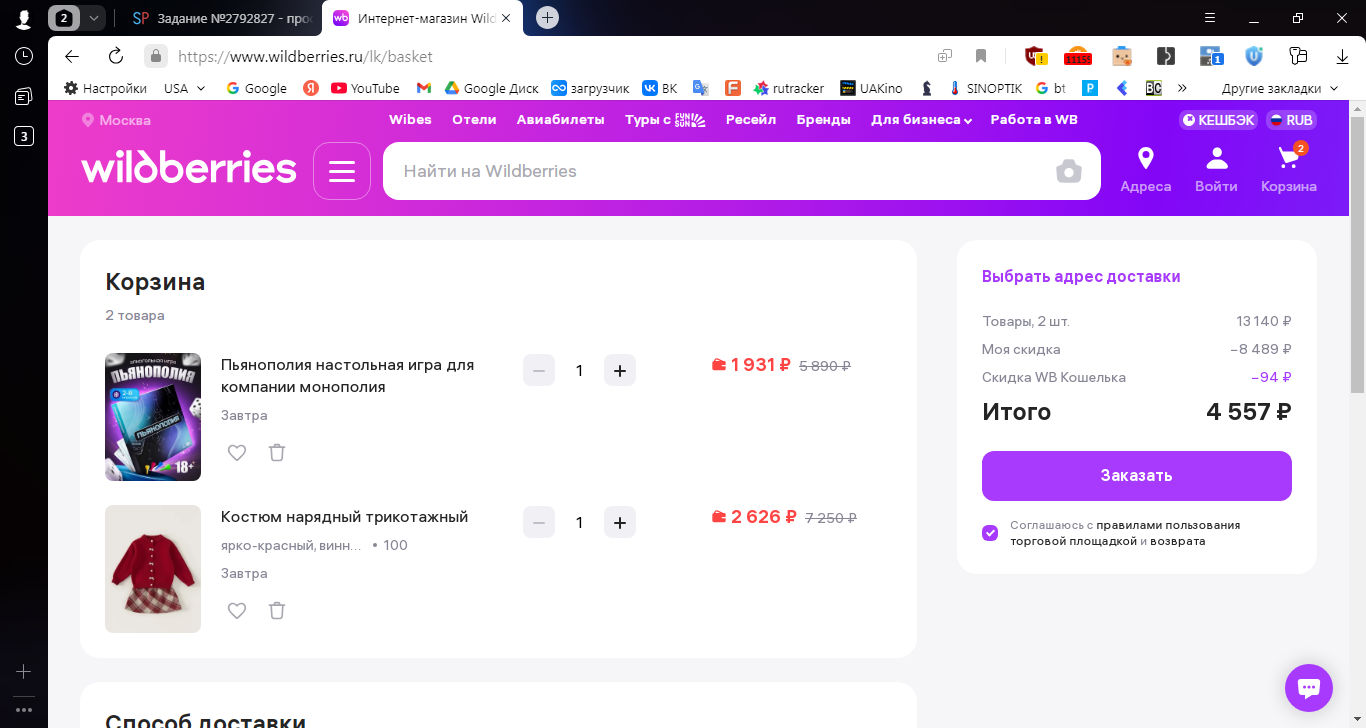Viewport: 1366px width, 728px height.
Task: Uncheck the marketplace rules agreement checkbox
Action: coord(990,533)
